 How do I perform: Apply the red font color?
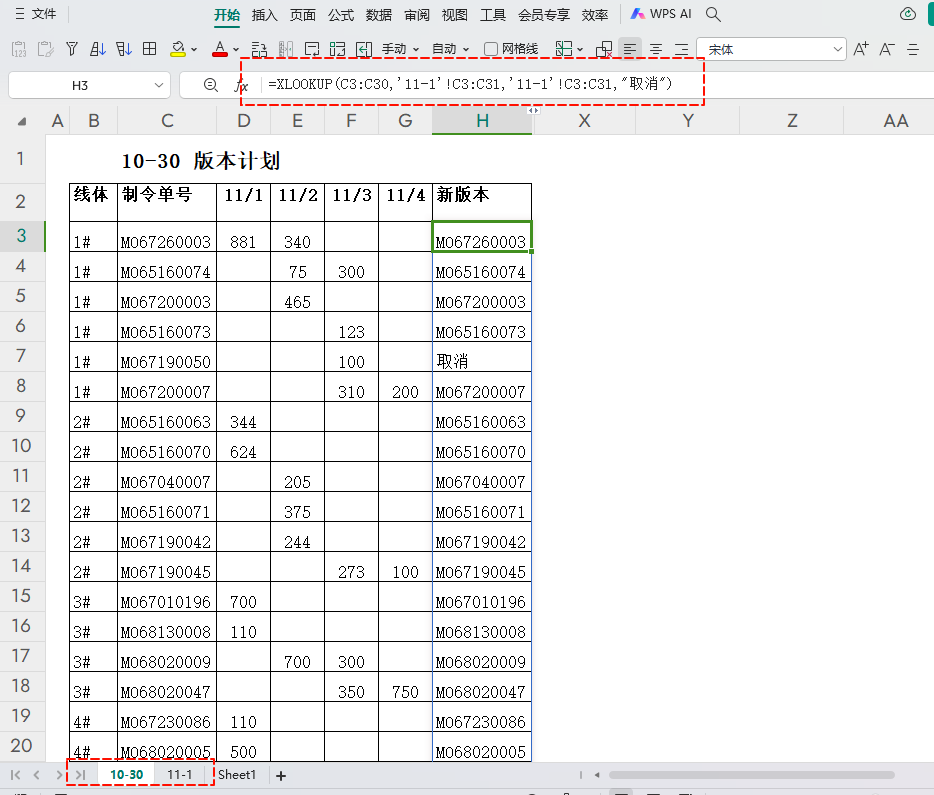[x=220, y=49]
